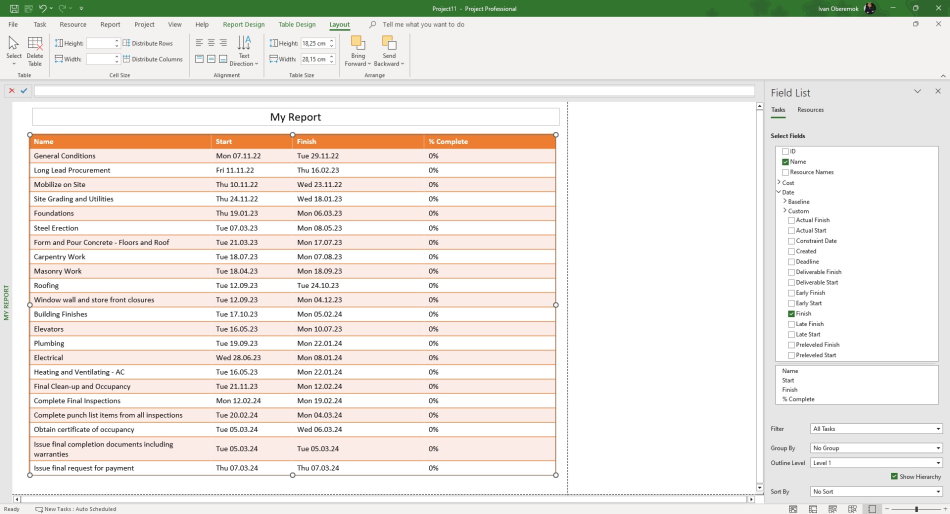Image resolution: width=950 pixels, height=514 pixels.
Task: Collapse the Date field group
Action: [779, 192]
